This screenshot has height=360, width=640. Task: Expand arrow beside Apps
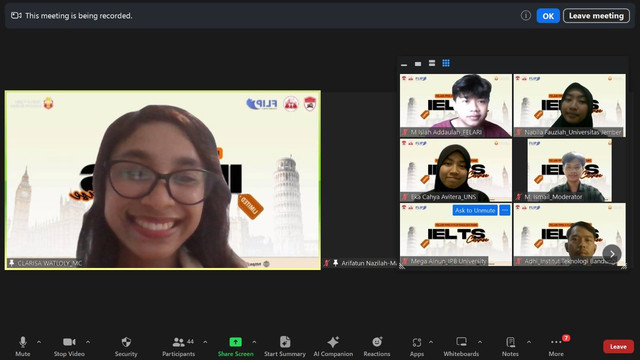[x=431, y=342]
